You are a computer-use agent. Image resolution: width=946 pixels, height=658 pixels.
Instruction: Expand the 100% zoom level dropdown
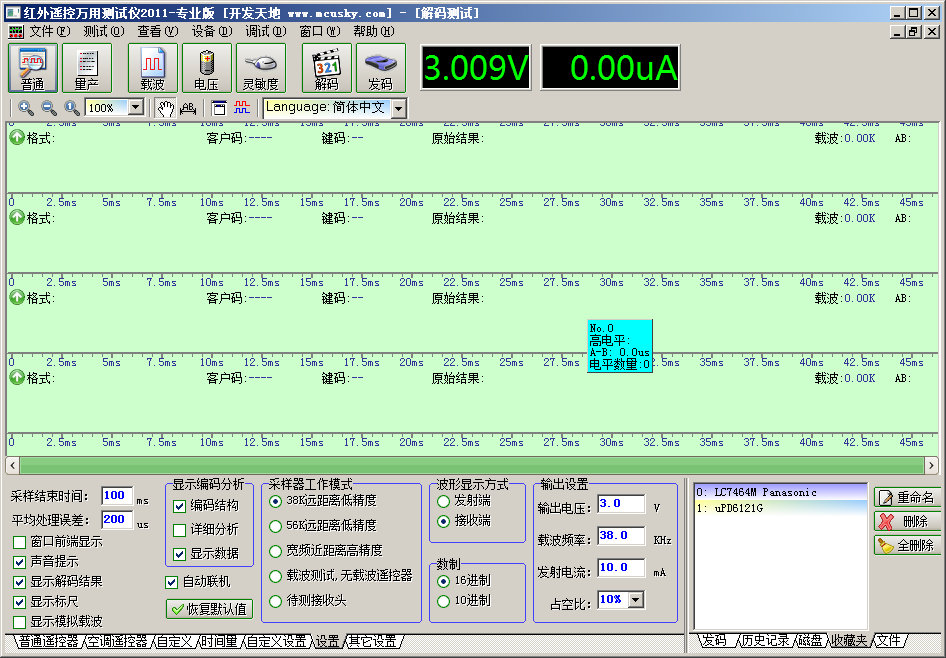tap(135, 108)
